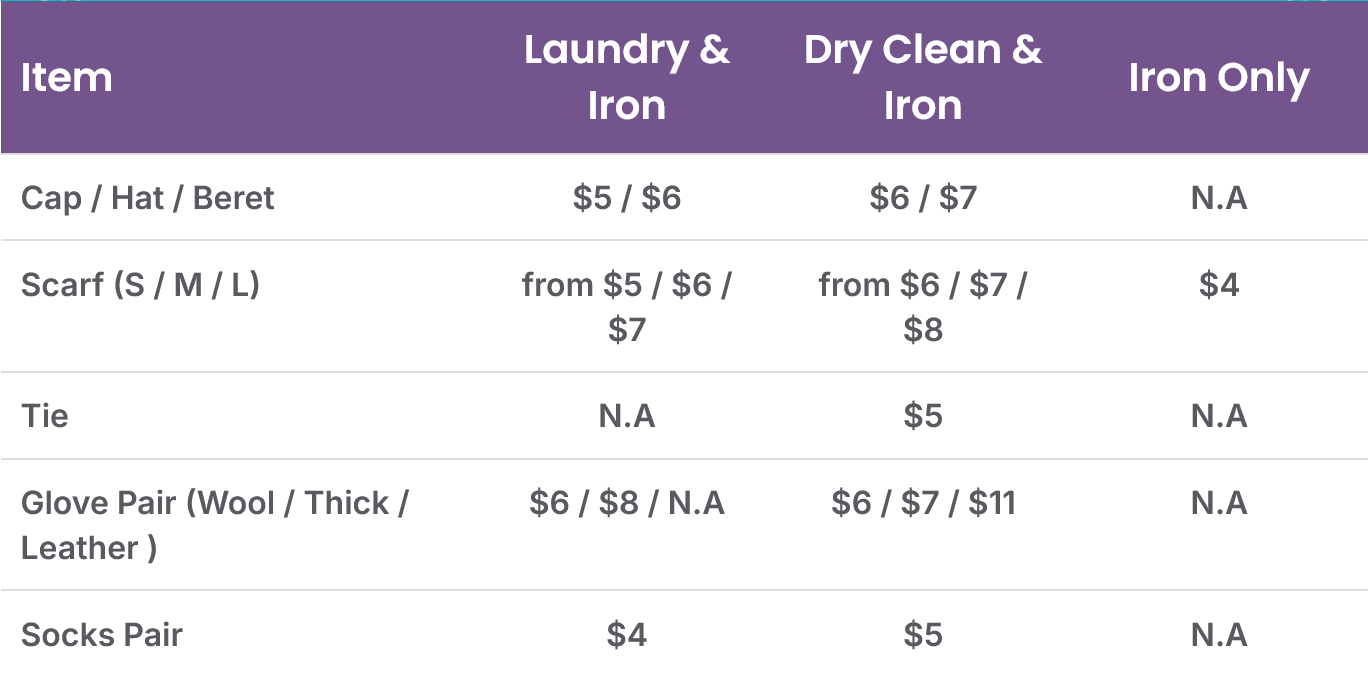Click the $4 socks laundry price
The image size is (1368, 676).
point(626,635)
